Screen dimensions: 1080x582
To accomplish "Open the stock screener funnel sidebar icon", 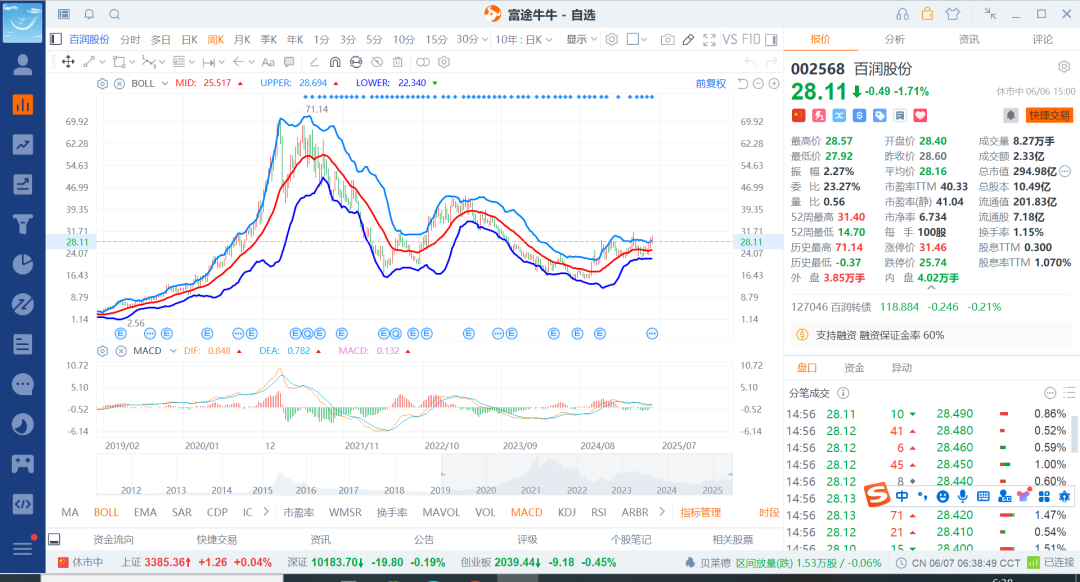I will click(23, 225).
